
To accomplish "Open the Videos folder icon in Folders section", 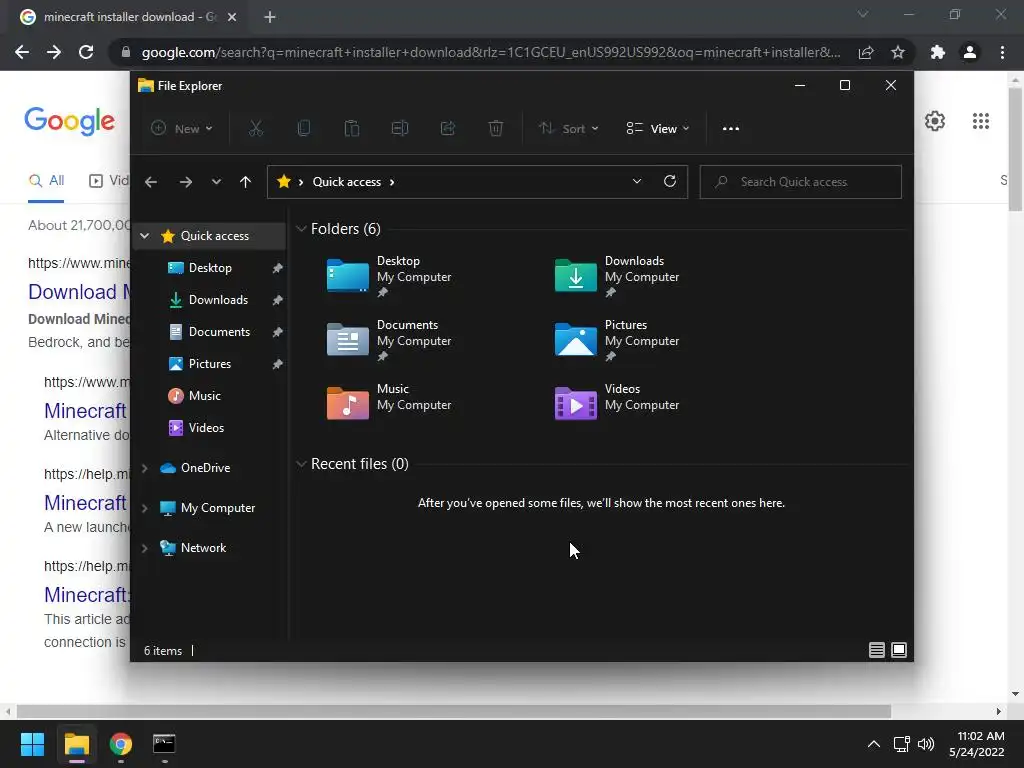I will 575,403.
